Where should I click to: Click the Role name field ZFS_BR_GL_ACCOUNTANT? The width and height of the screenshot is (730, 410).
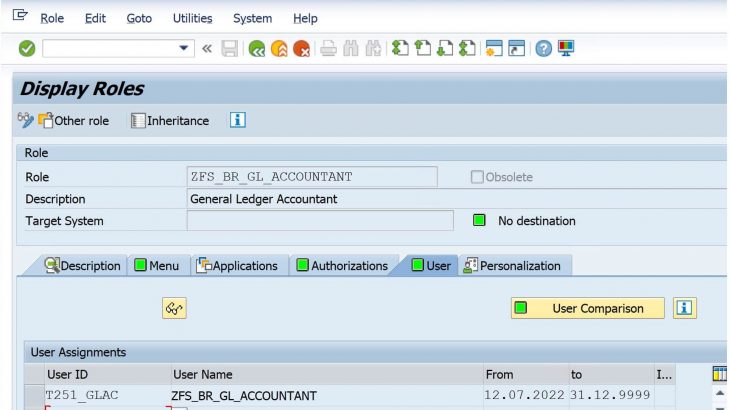pos(312,177)
